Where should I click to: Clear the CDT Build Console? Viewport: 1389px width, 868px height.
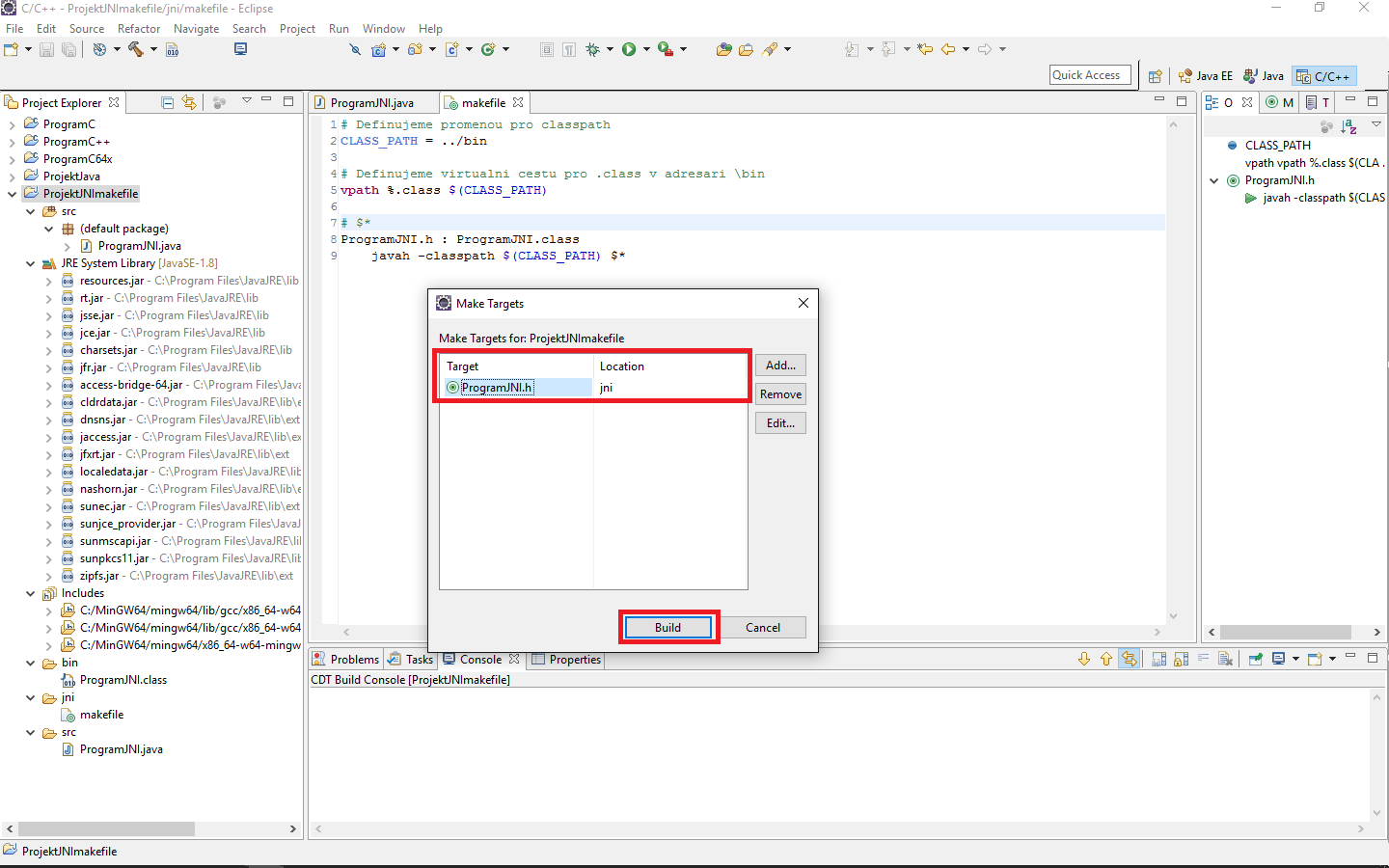[1224, 658]
